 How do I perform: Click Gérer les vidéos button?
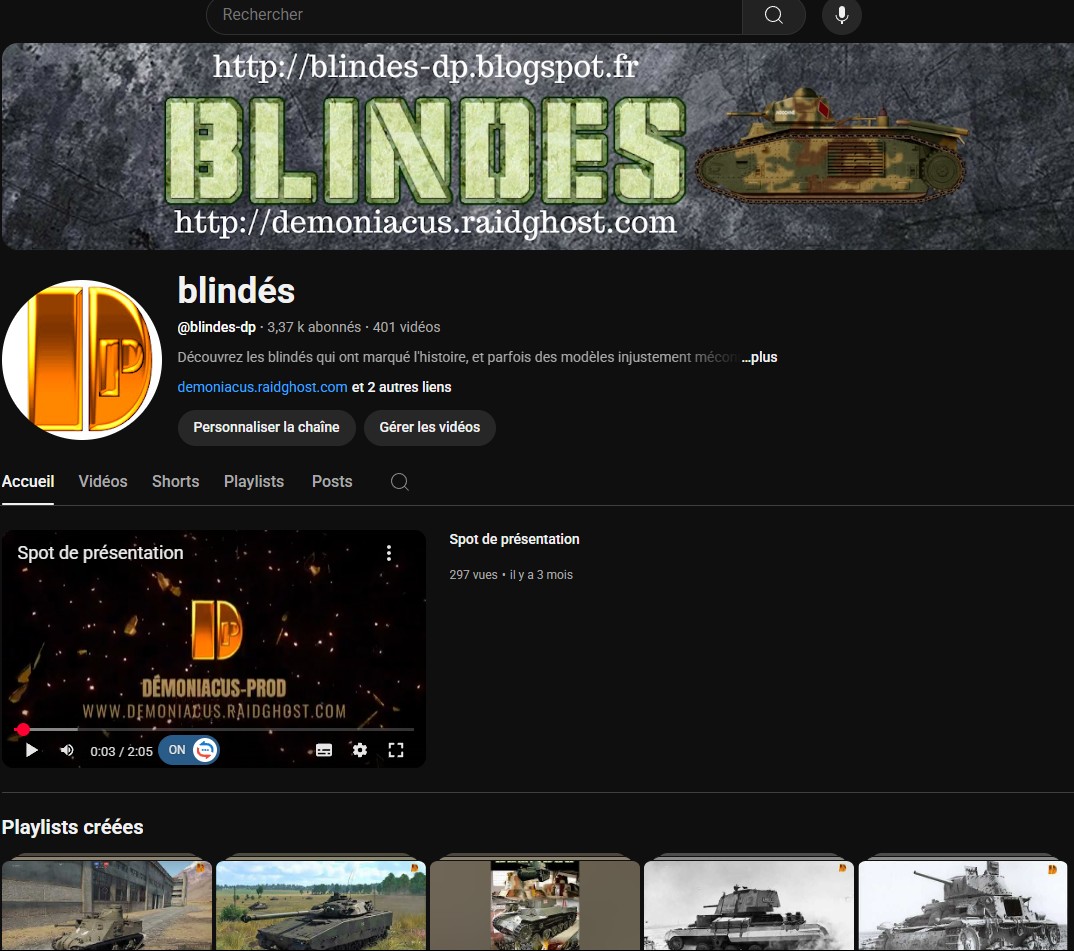(430, 428)
